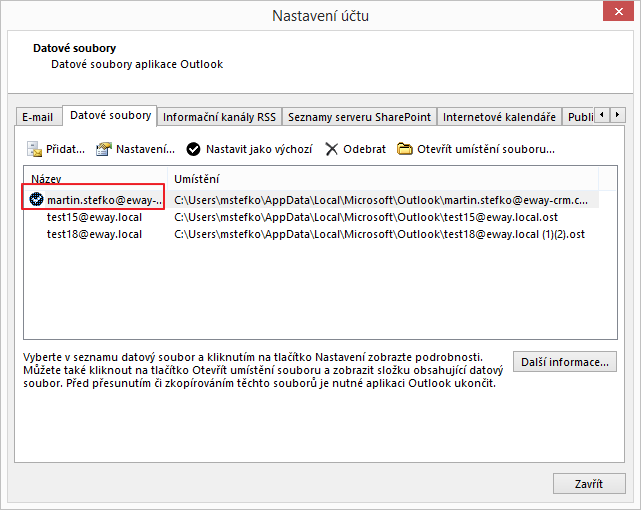Select the test18@eway.local entry

[94, 234]
